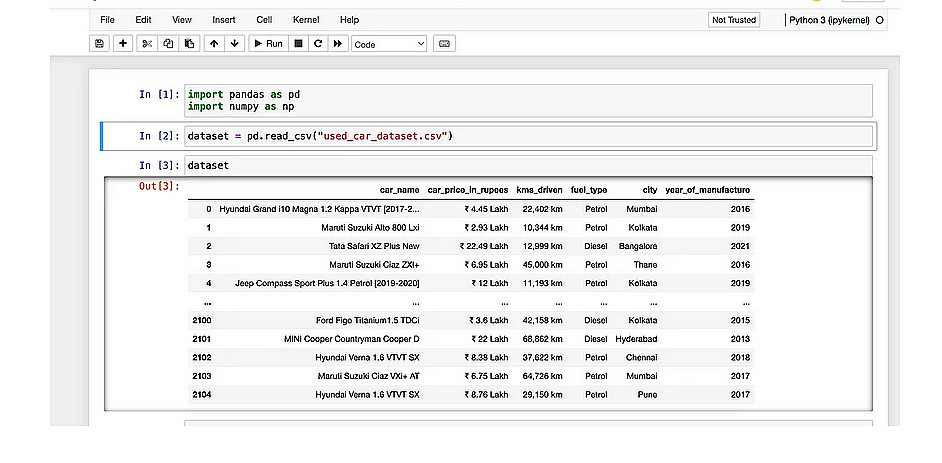Copy selected cells icon
942x463 pixels.
(x=168, y=44)
